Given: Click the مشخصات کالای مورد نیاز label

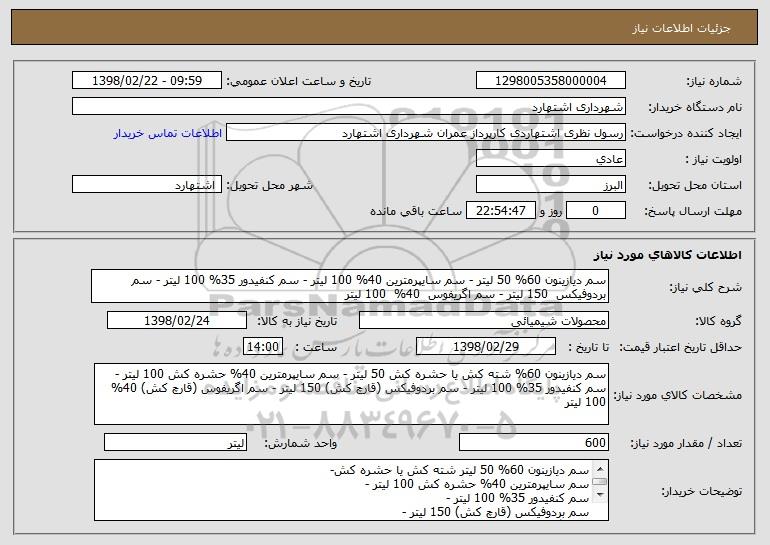Looking at the screenshot, I should tap(678, 395).
